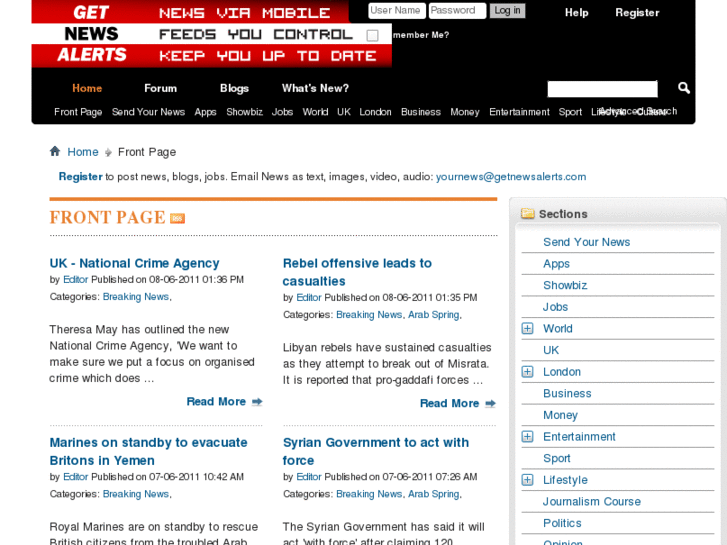Screen dimensions: 727x545
Task: Open the Blogs tab
Action: [x=234, y=88]
